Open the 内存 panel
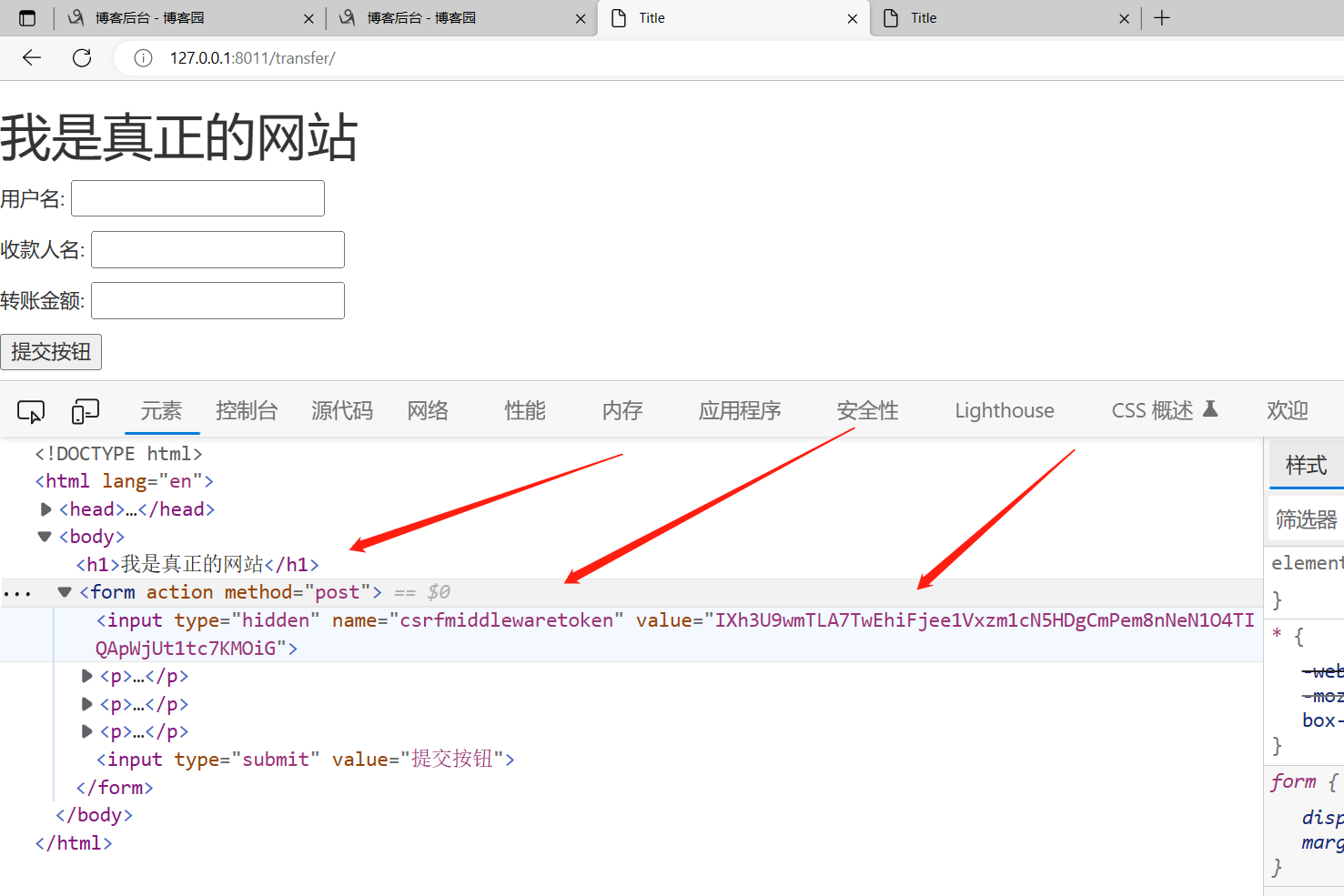 (622, 411)
